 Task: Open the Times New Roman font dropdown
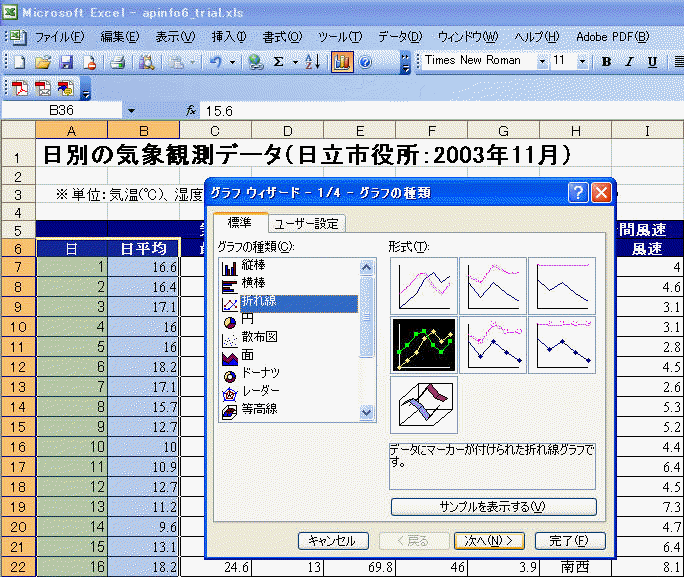coord(542,62)
